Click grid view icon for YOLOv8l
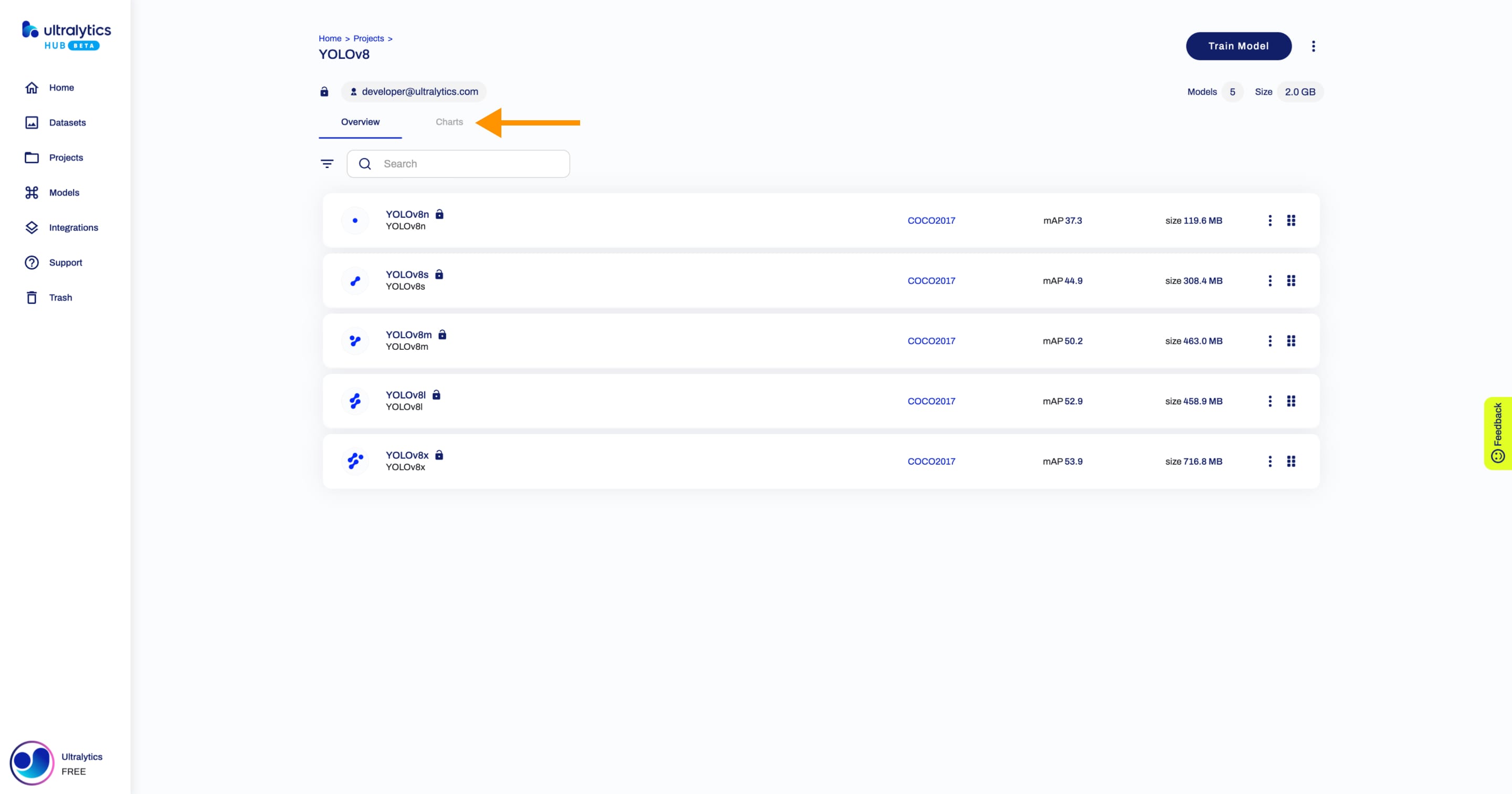This screenshot has width=1512, height=794. click(x=1291, y=400)
